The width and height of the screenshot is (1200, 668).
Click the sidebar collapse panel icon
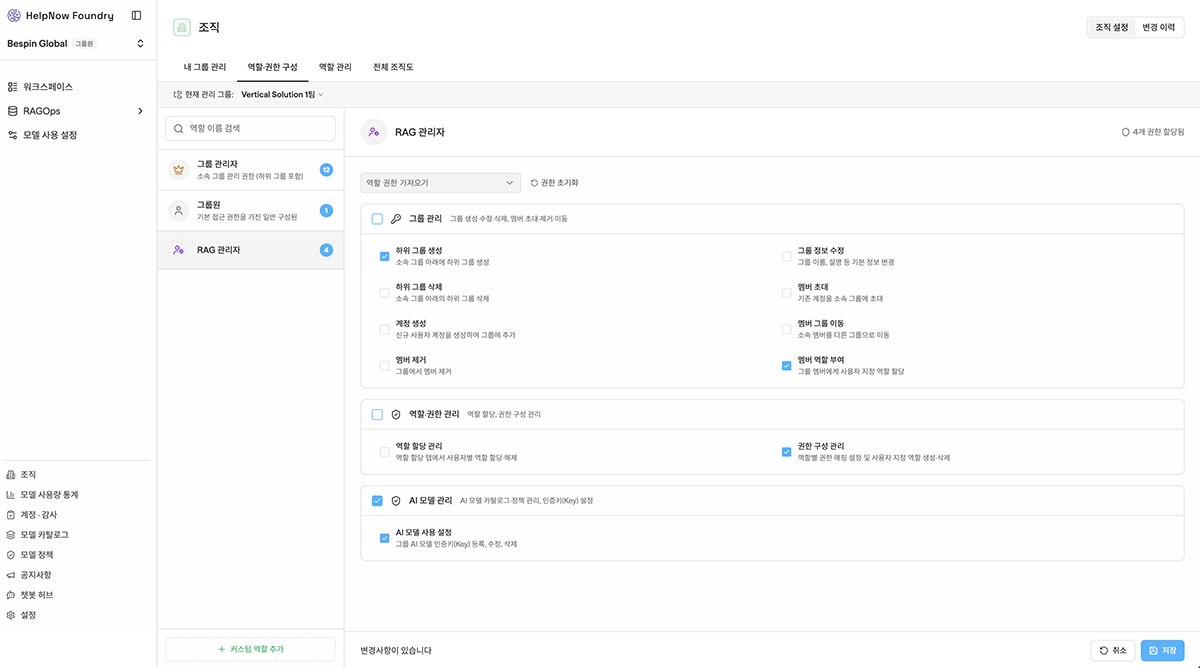136,16
